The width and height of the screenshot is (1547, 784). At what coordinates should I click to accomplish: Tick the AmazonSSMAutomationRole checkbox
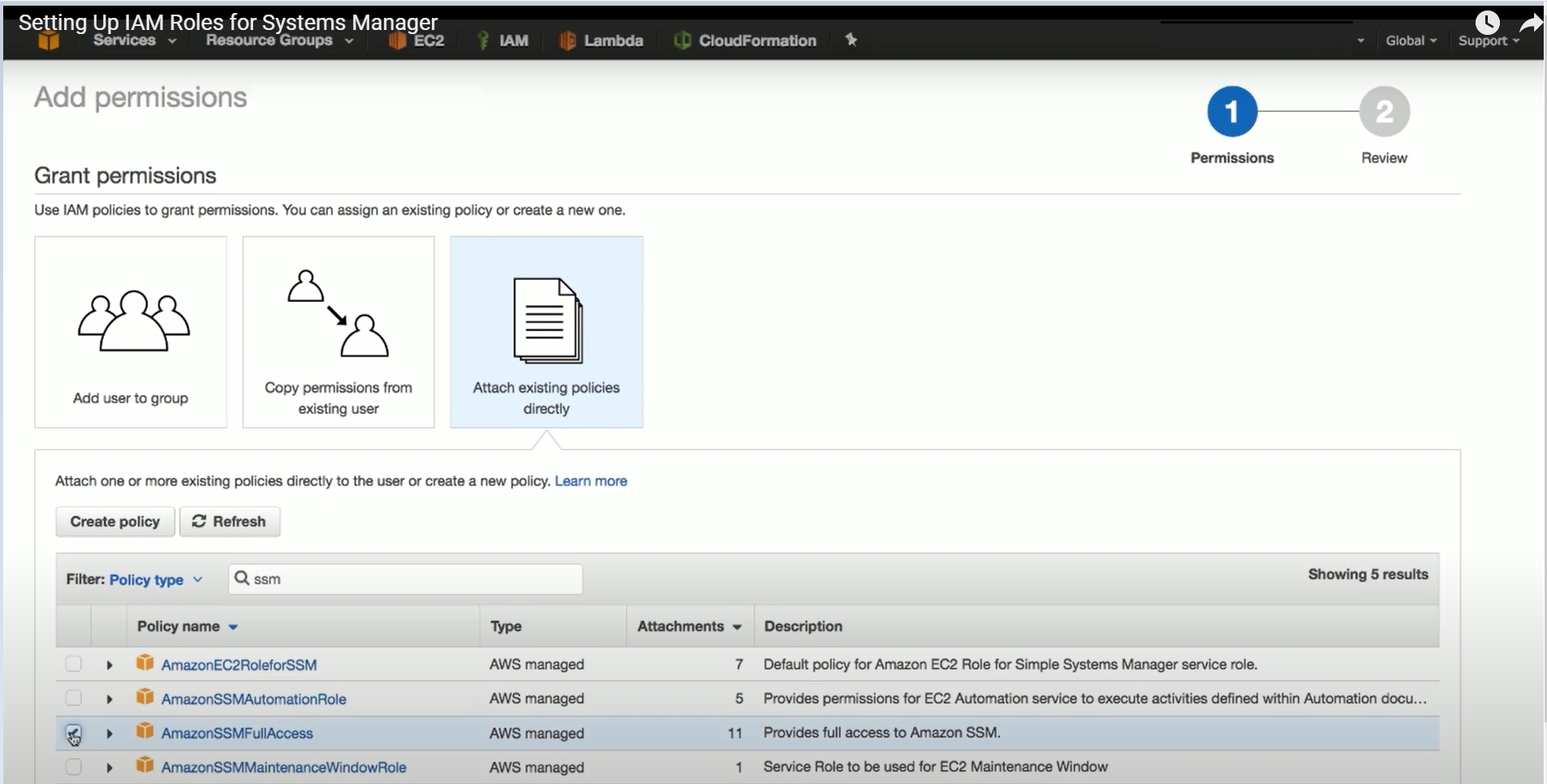click(x=74, y=698)
